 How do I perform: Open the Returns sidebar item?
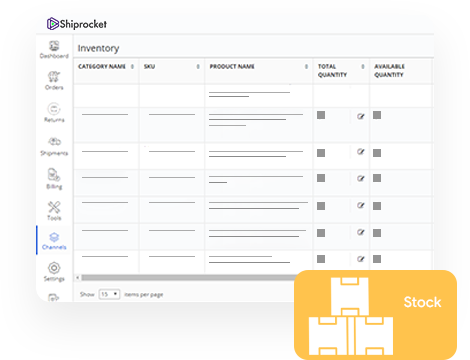[54, 113]
